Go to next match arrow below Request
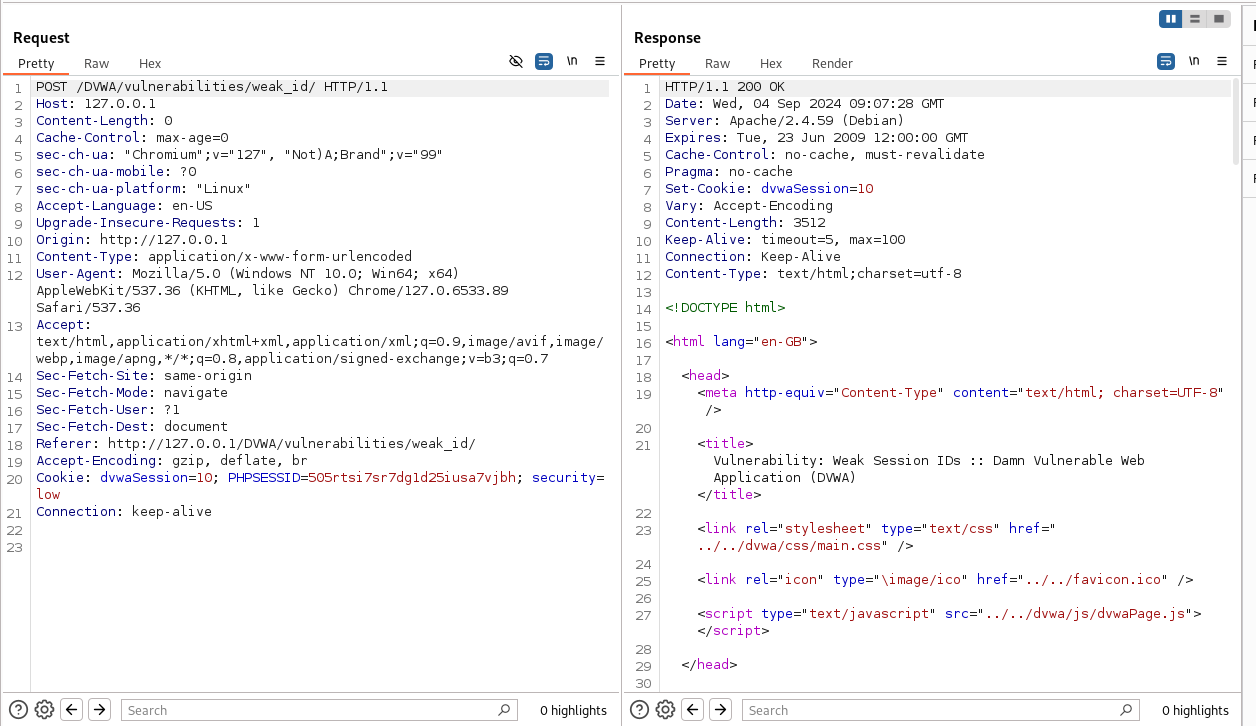This screenshot has height=726, width=1256. [99, 710]
